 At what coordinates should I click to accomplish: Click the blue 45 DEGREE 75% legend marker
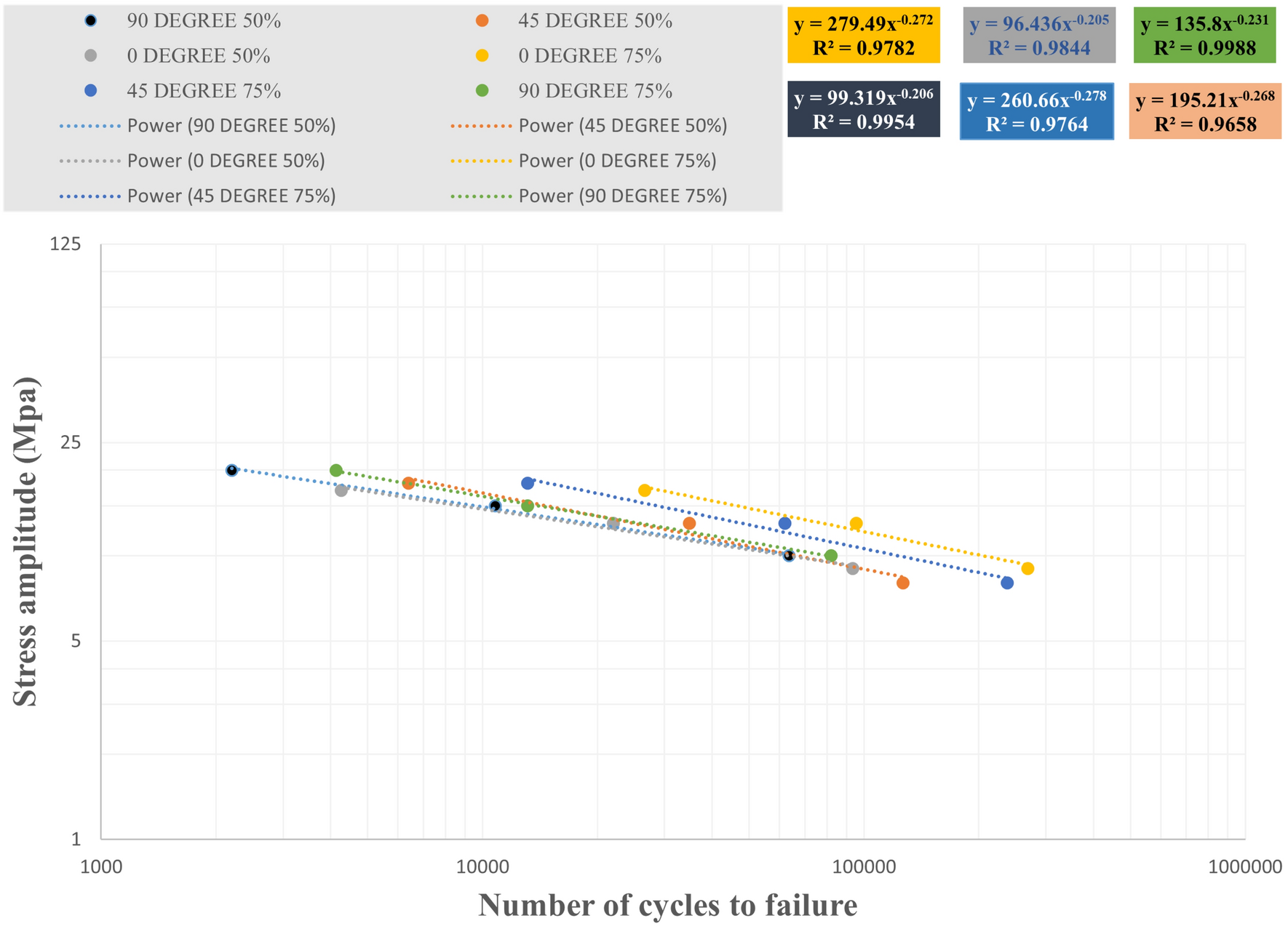coord(90,90)
